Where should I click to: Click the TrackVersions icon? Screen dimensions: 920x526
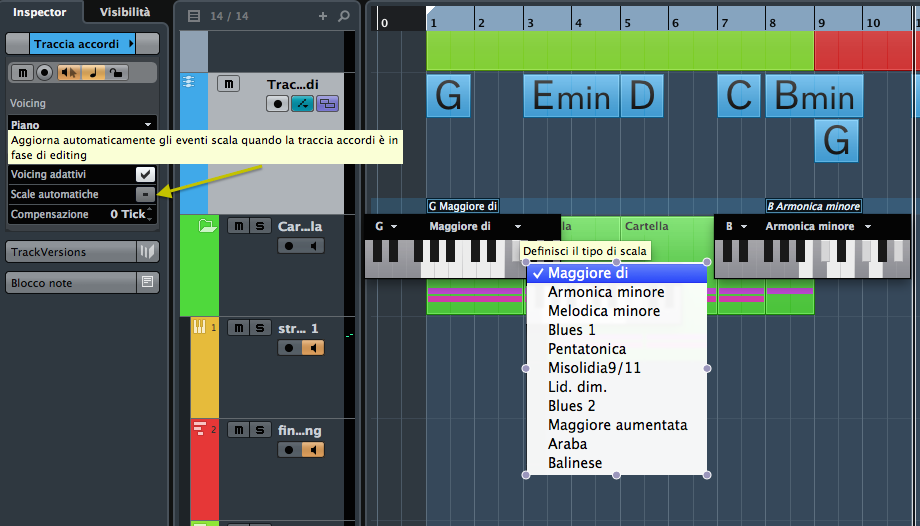point(147,252)
